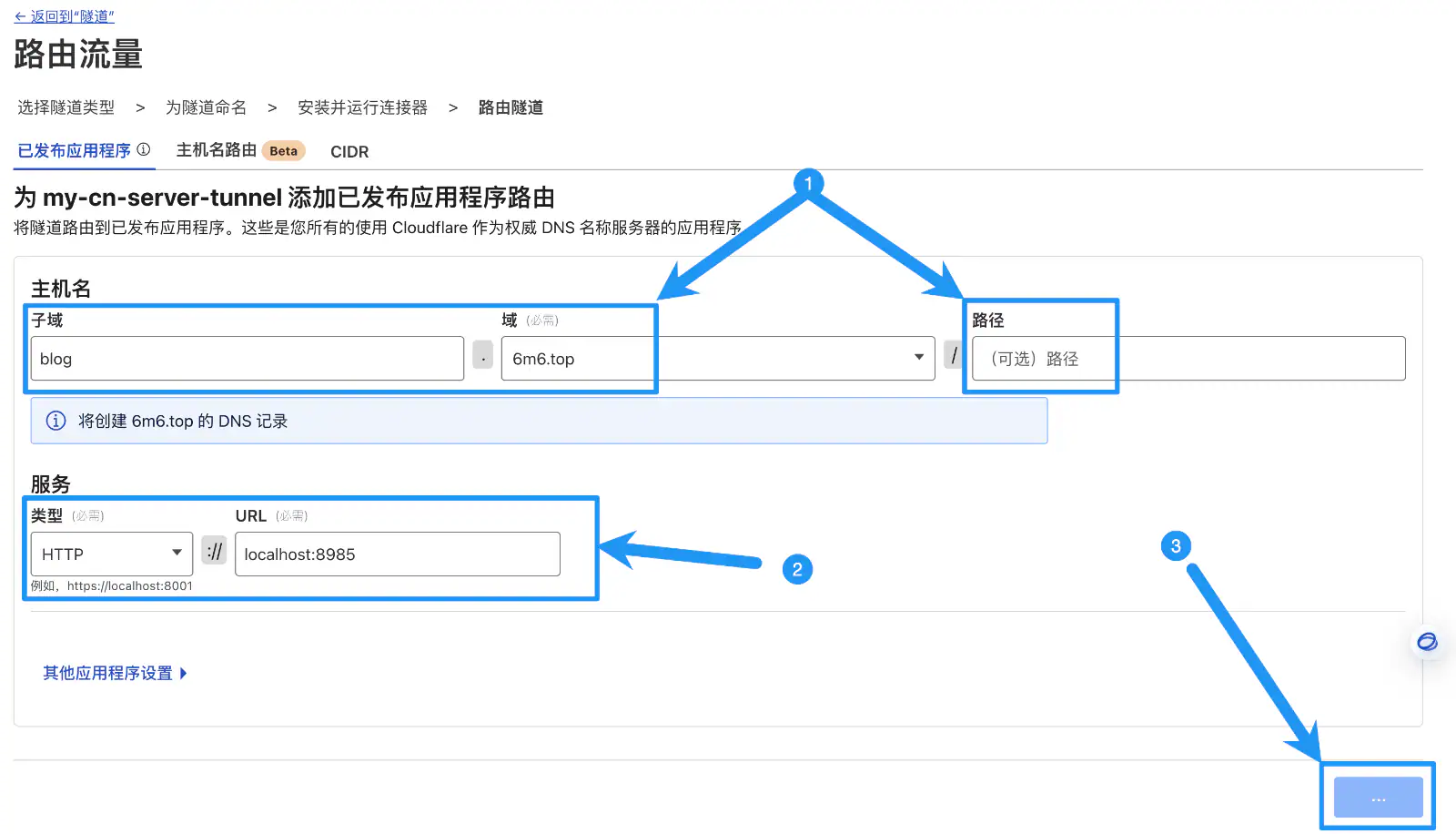Expand the 其他应用程序设置 section
1456x834 pixels.
tap(107, 673)
